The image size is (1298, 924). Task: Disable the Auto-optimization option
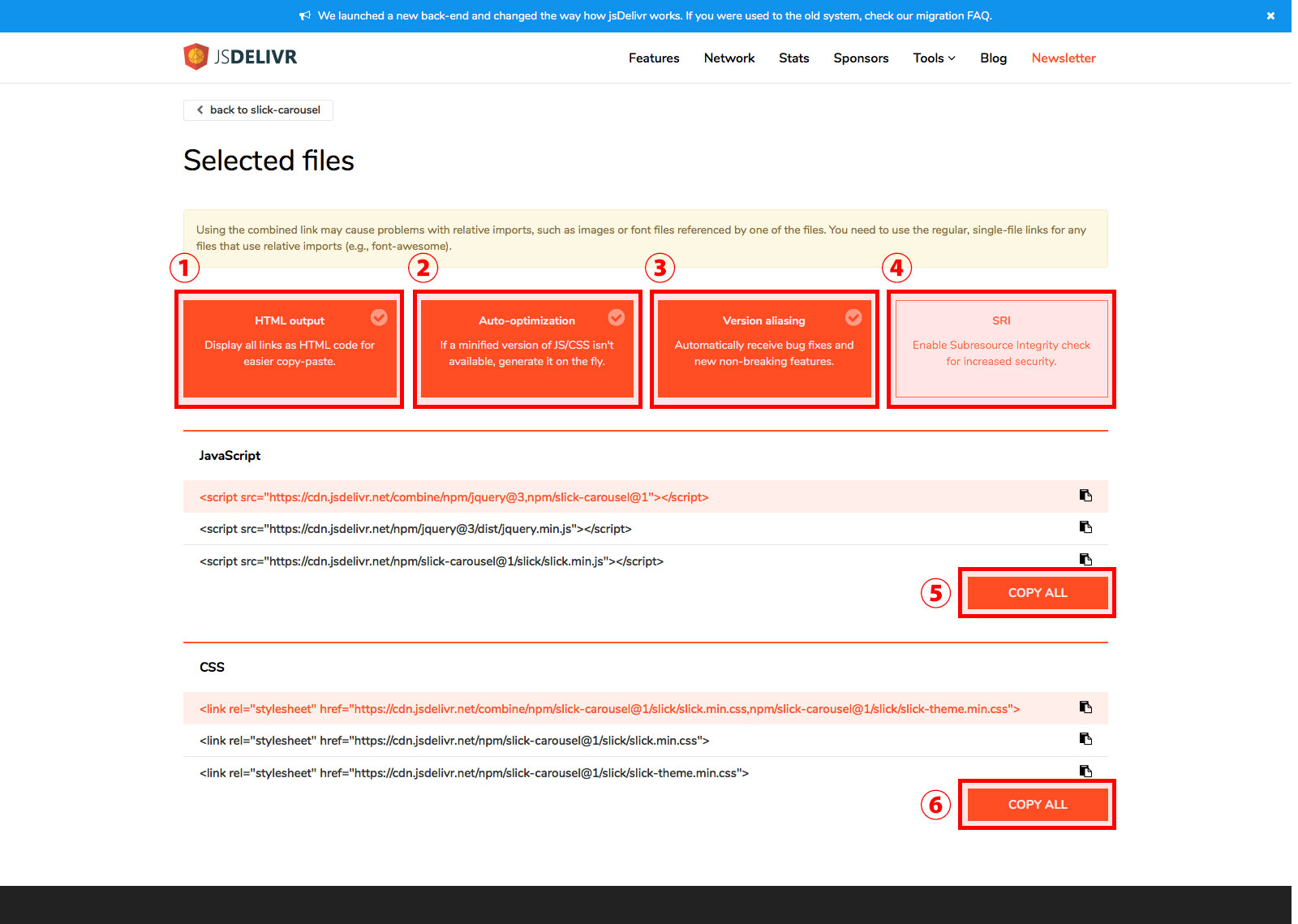pos(527,349)
